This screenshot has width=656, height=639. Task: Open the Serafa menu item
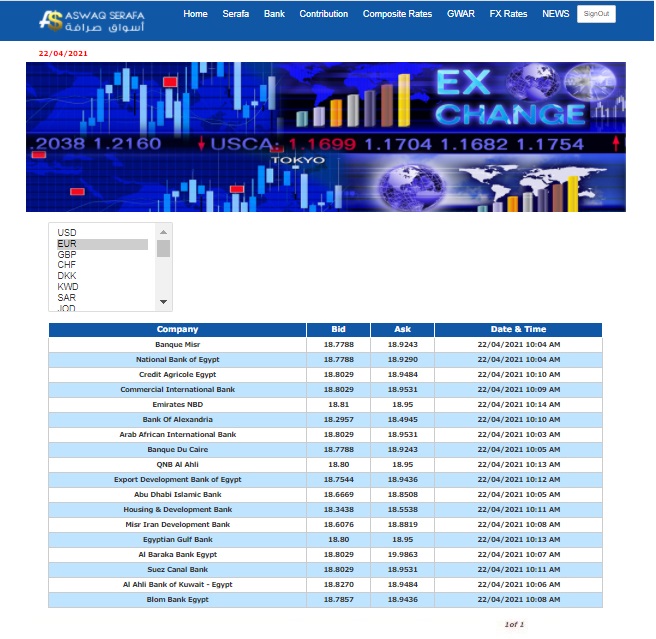(236, 14)
